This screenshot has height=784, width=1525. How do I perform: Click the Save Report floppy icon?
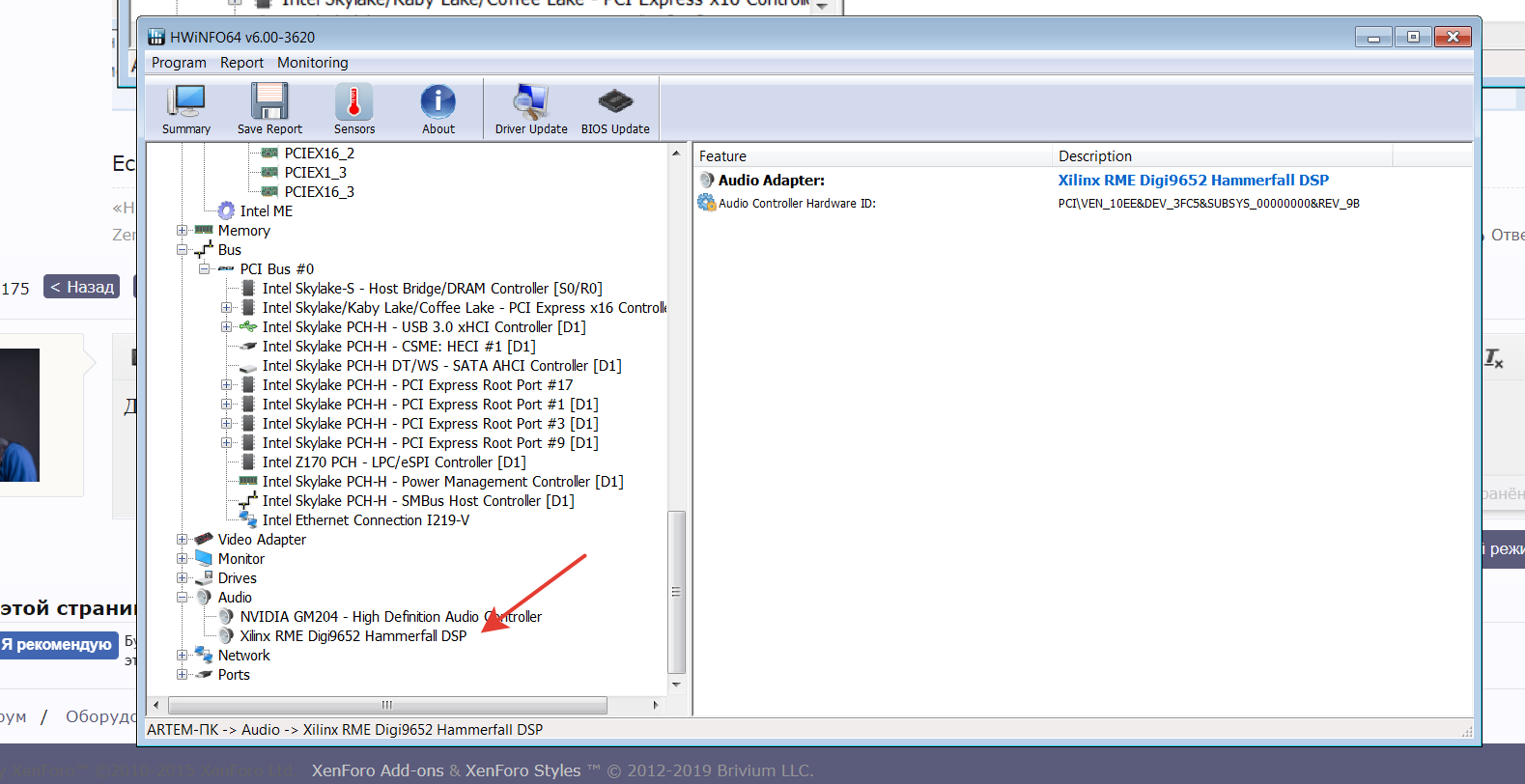tap(269, 100)
